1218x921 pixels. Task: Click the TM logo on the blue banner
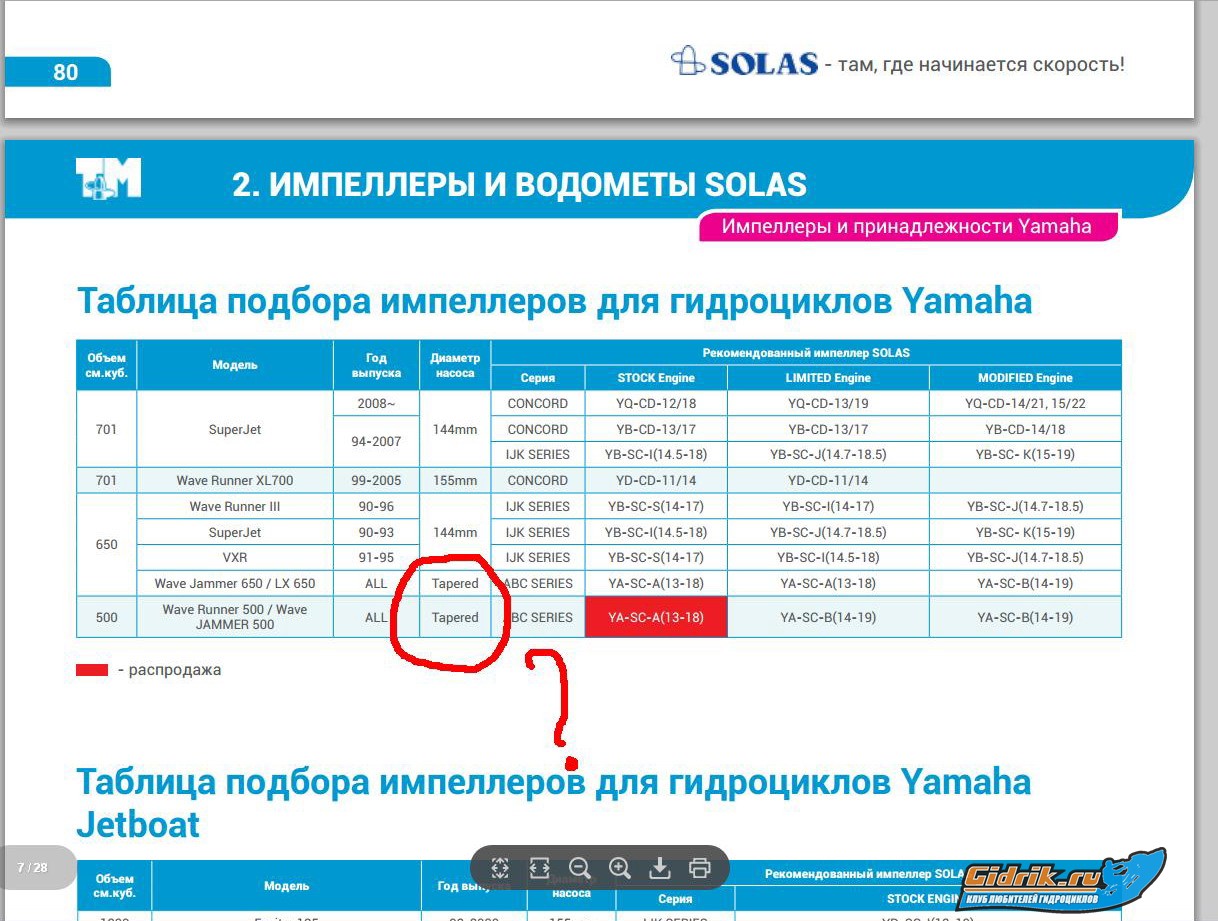(x=108, y=180)
